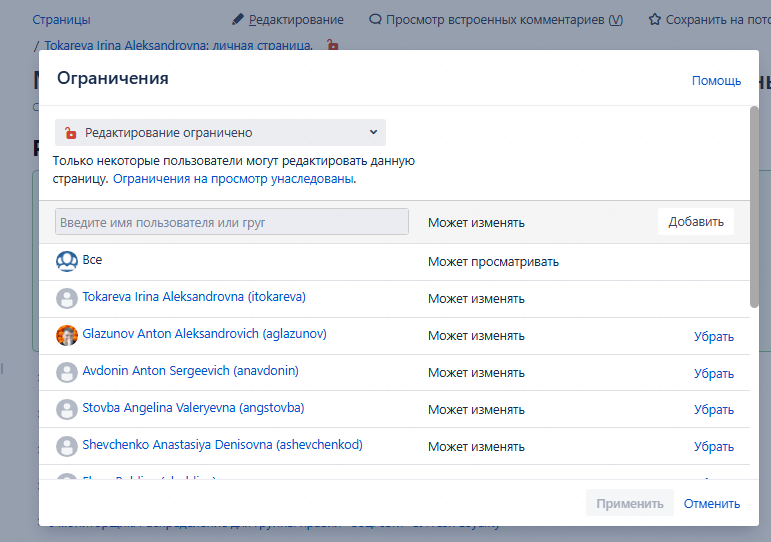Click the star icon to save for later
The height and width of the screenshot is (542, 771).
(x=654, y=19)
